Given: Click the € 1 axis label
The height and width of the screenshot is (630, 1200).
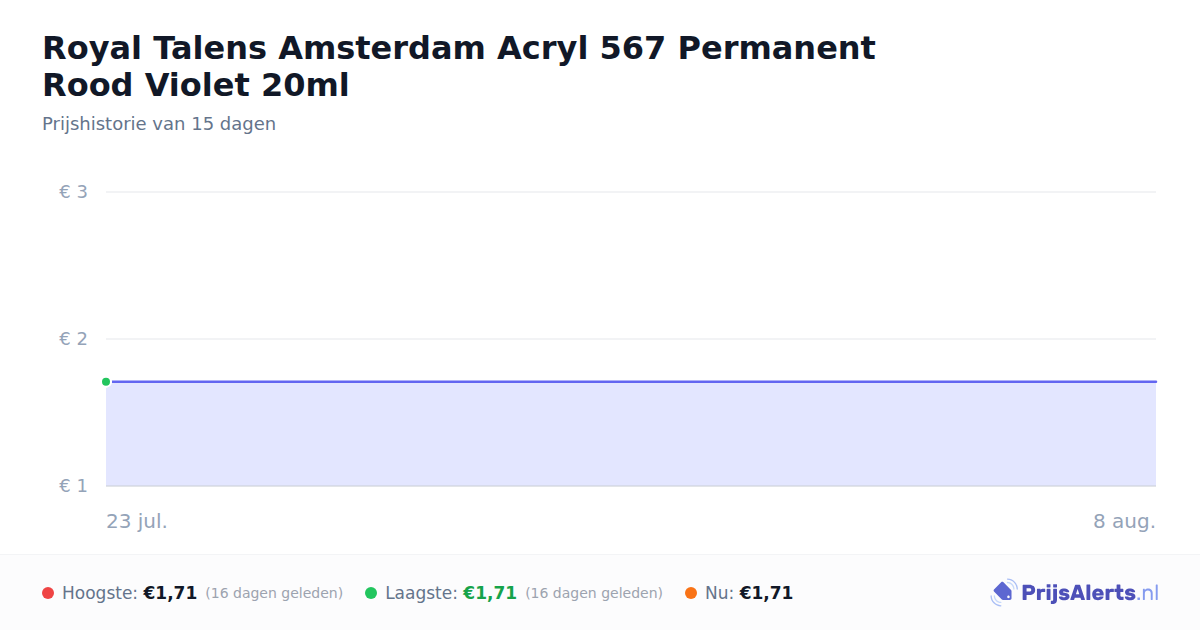Looking at the screenshot, I should [x=73, y=486].
